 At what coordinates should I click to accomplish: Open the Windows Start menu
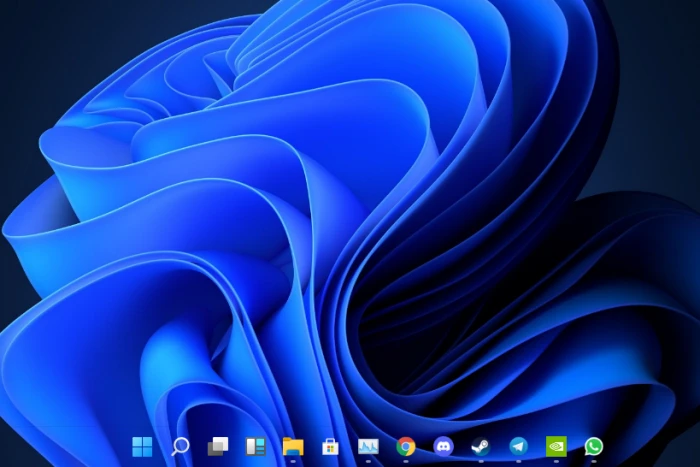[142, 446]
